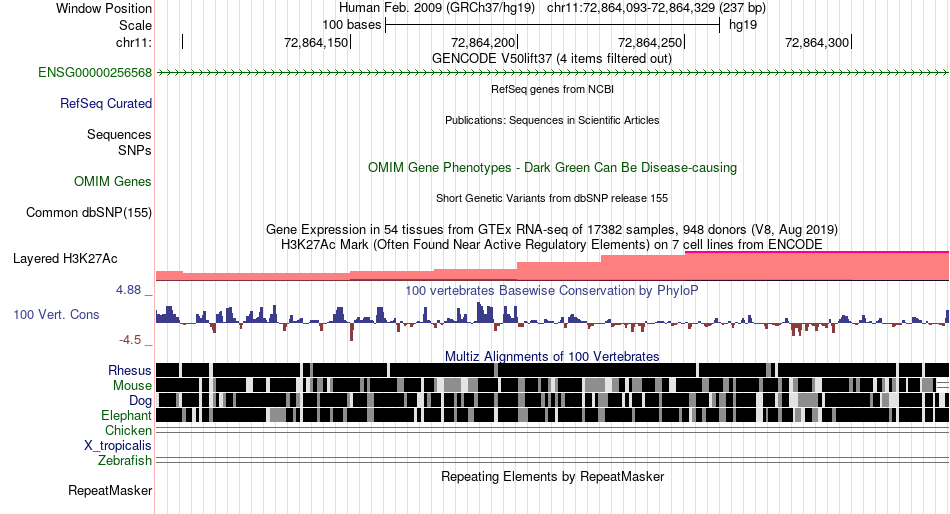Click the Common dbSNP(155) track label
950x514 pixels.
click(88, 213)
